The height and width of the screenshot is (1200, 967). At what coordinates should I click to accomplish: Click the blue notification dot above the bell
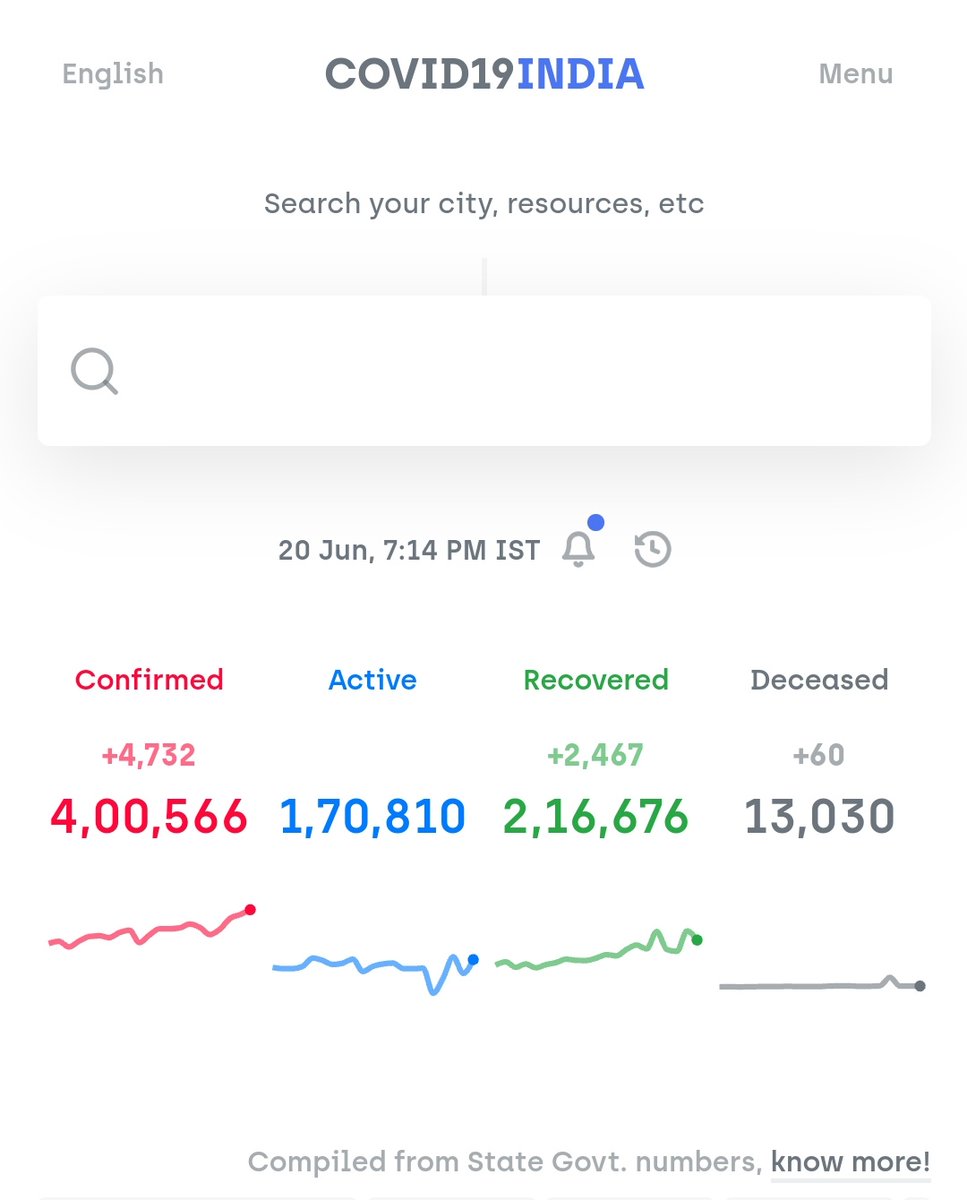(x=595, y=521)
